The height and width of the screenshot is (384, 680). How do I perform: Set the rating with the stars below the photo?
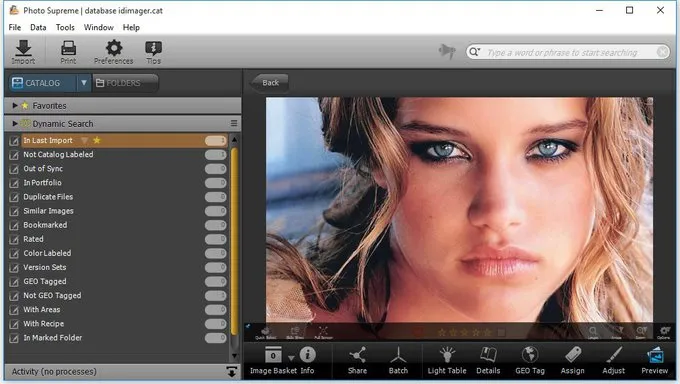[464, 332]
